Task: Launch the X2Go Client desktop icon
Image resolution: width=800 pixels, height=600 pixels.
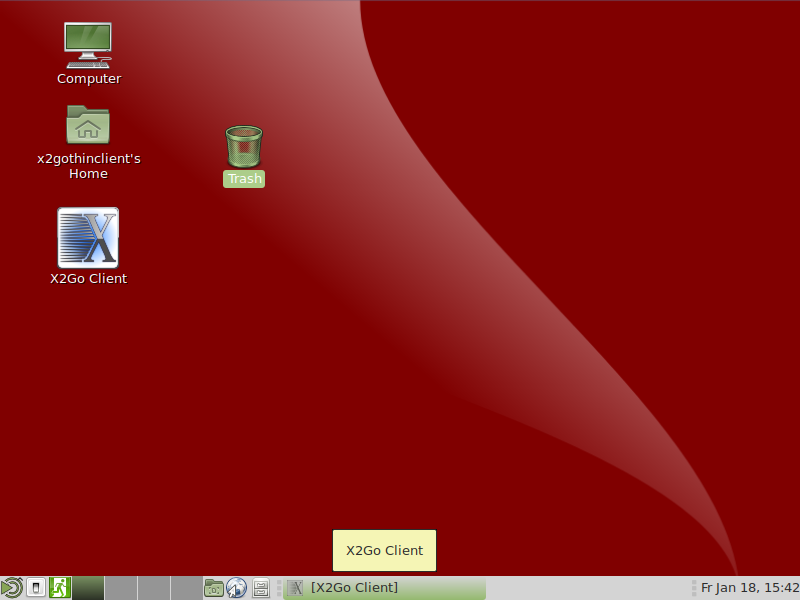Action: coord(88,238)
